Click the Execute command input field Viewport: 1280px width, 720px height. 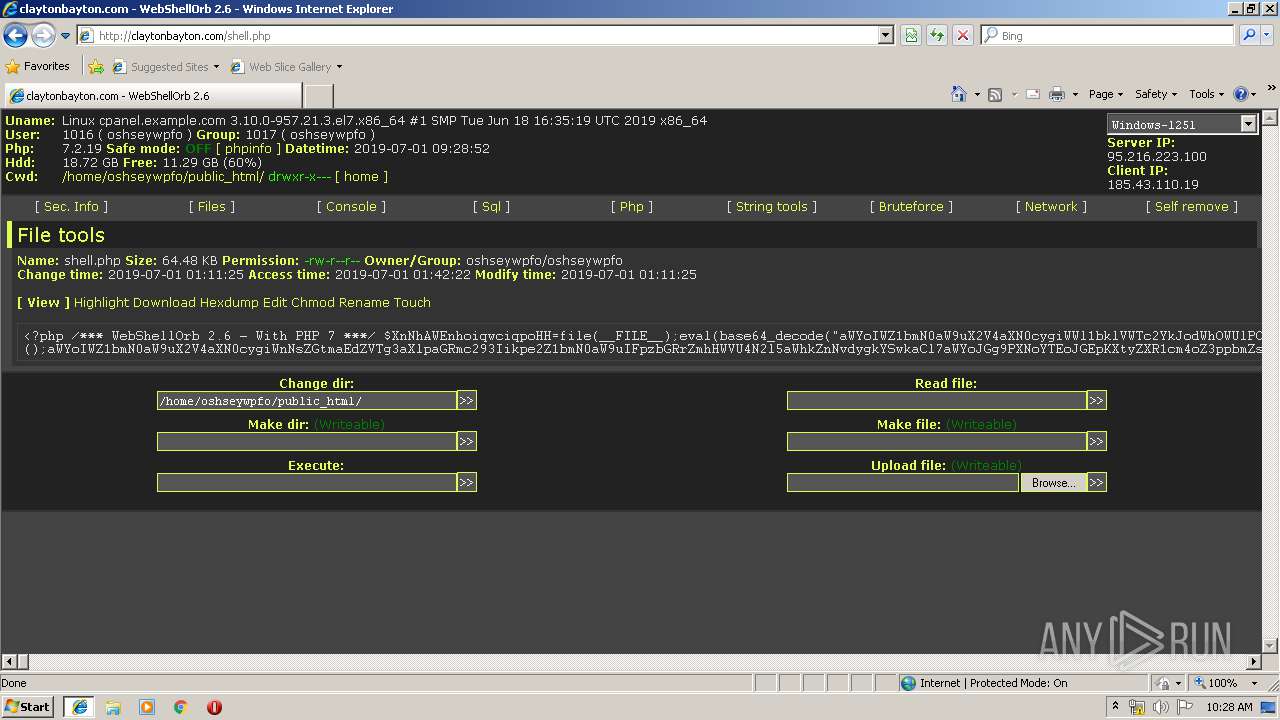tap(307, 482)
